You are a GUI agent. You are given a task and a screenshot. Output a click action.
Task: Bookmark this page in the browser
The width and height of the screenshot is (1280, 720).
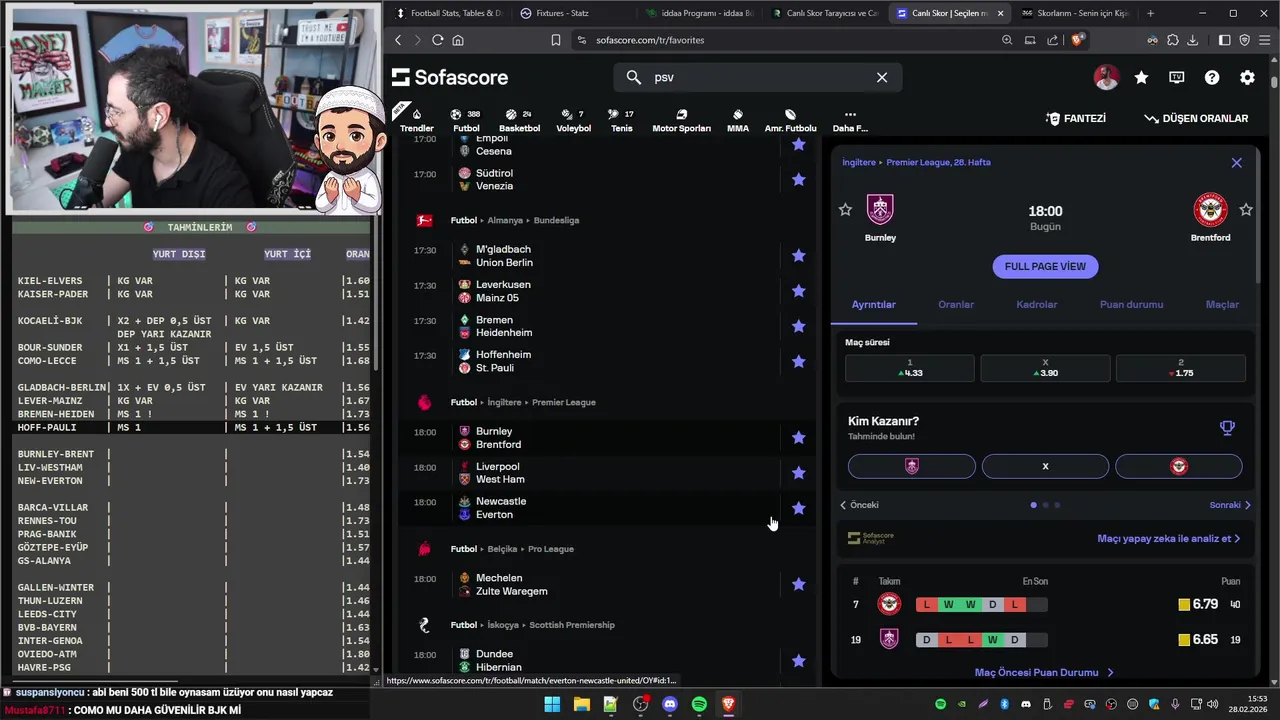coord(556,40)
